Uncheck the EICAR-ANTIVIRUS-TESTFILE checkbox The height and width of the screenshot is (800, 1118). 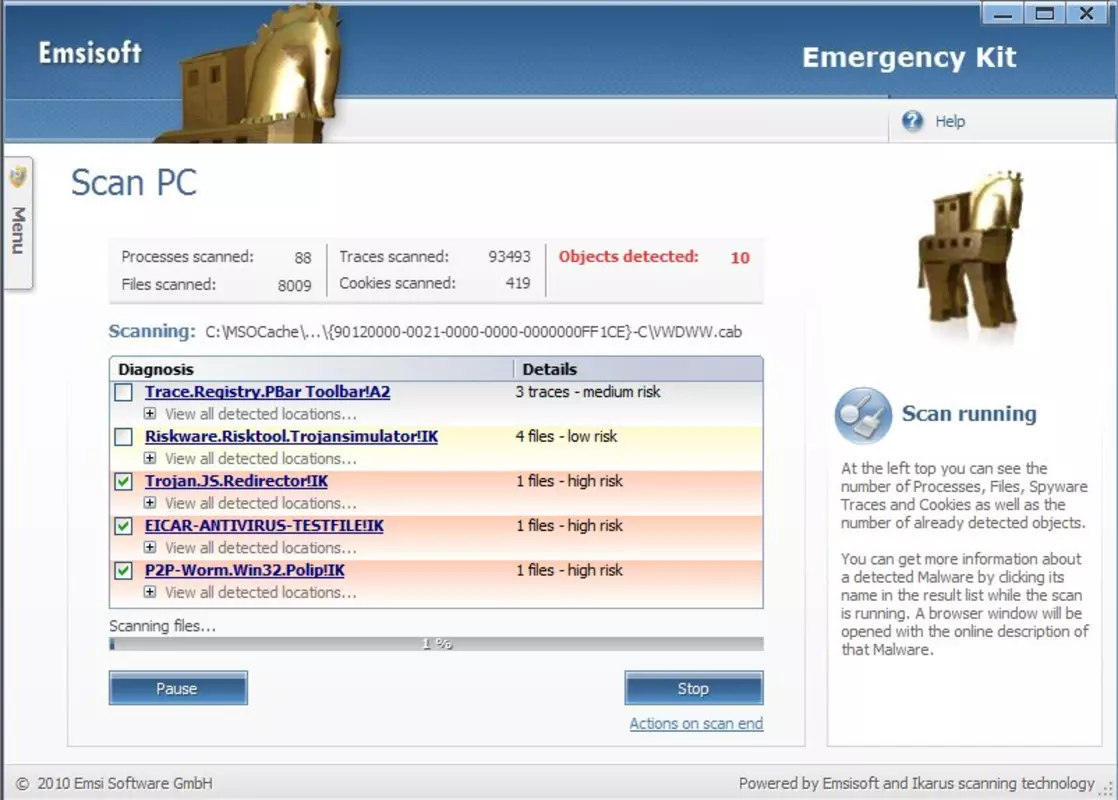(123, 526)
